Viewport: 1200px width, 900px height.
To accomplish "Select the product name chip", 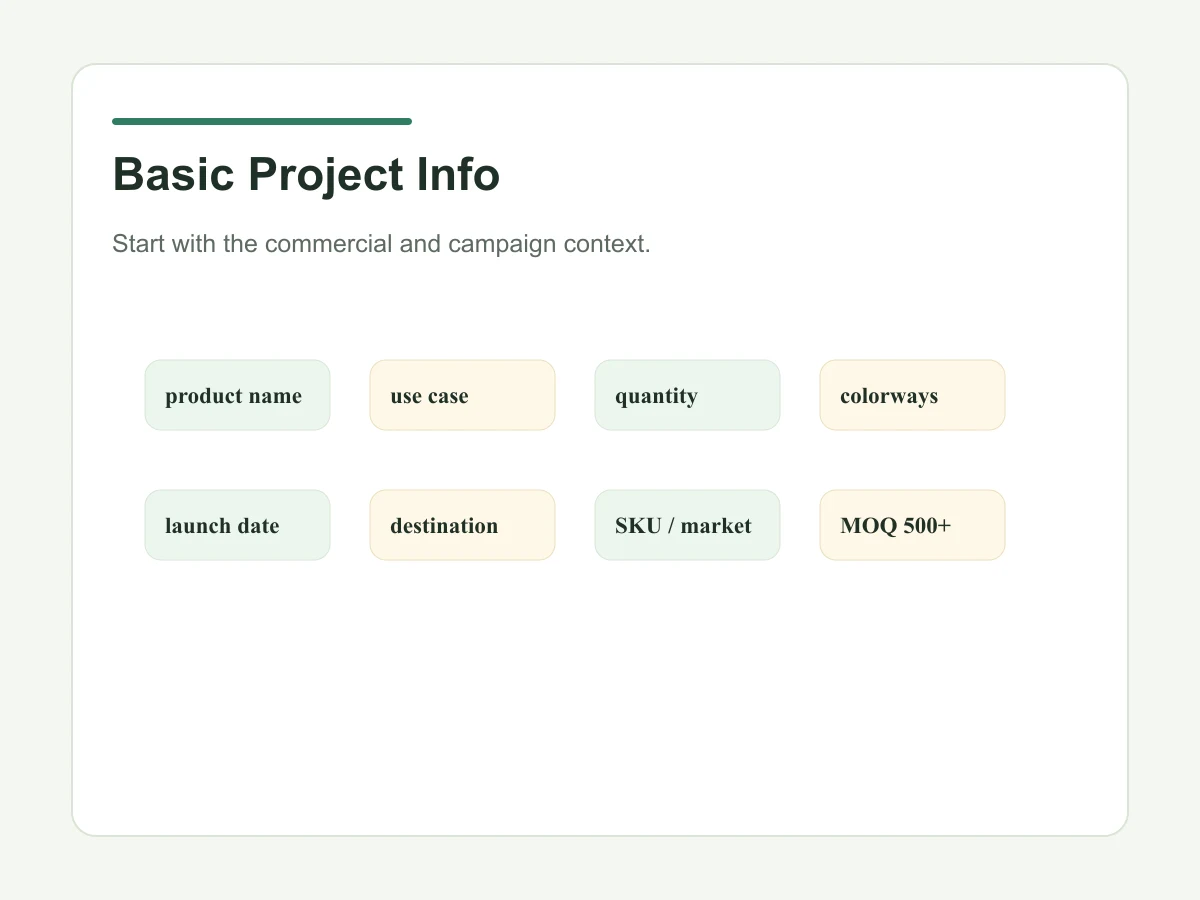I will tap(237, 395).
